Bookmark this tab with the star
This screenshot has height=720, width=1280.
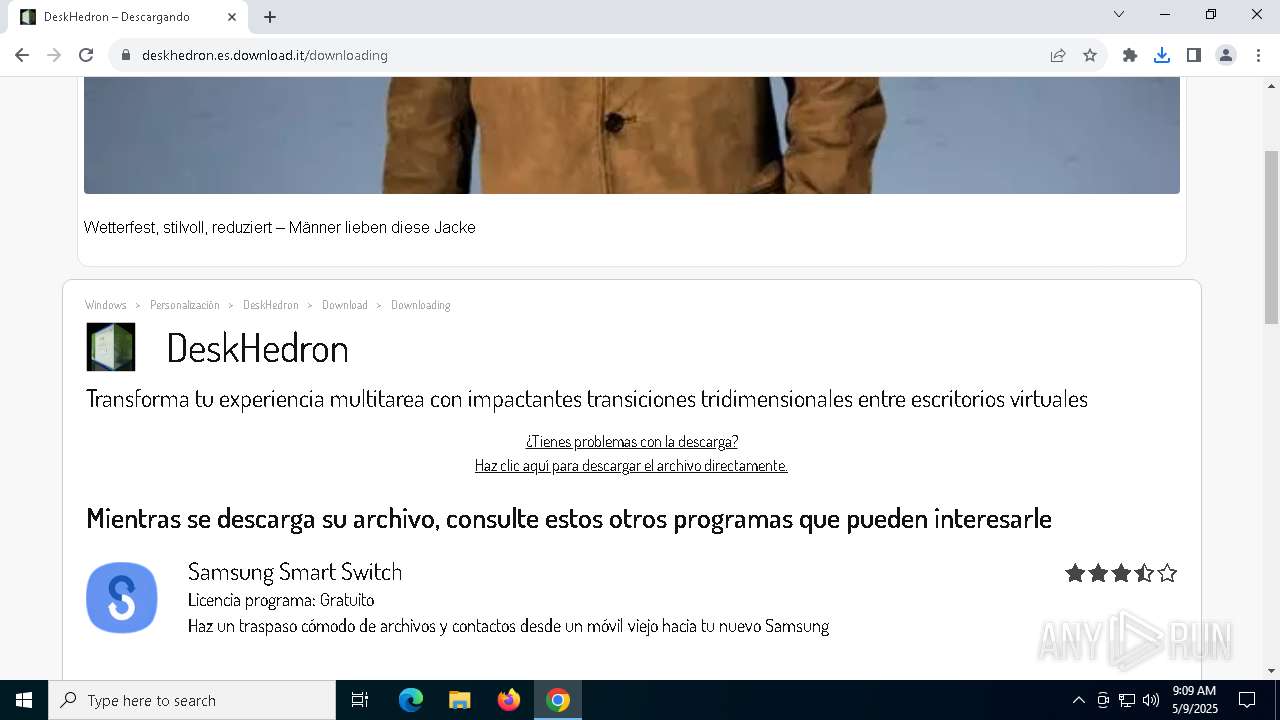[x=1090, y=55]
